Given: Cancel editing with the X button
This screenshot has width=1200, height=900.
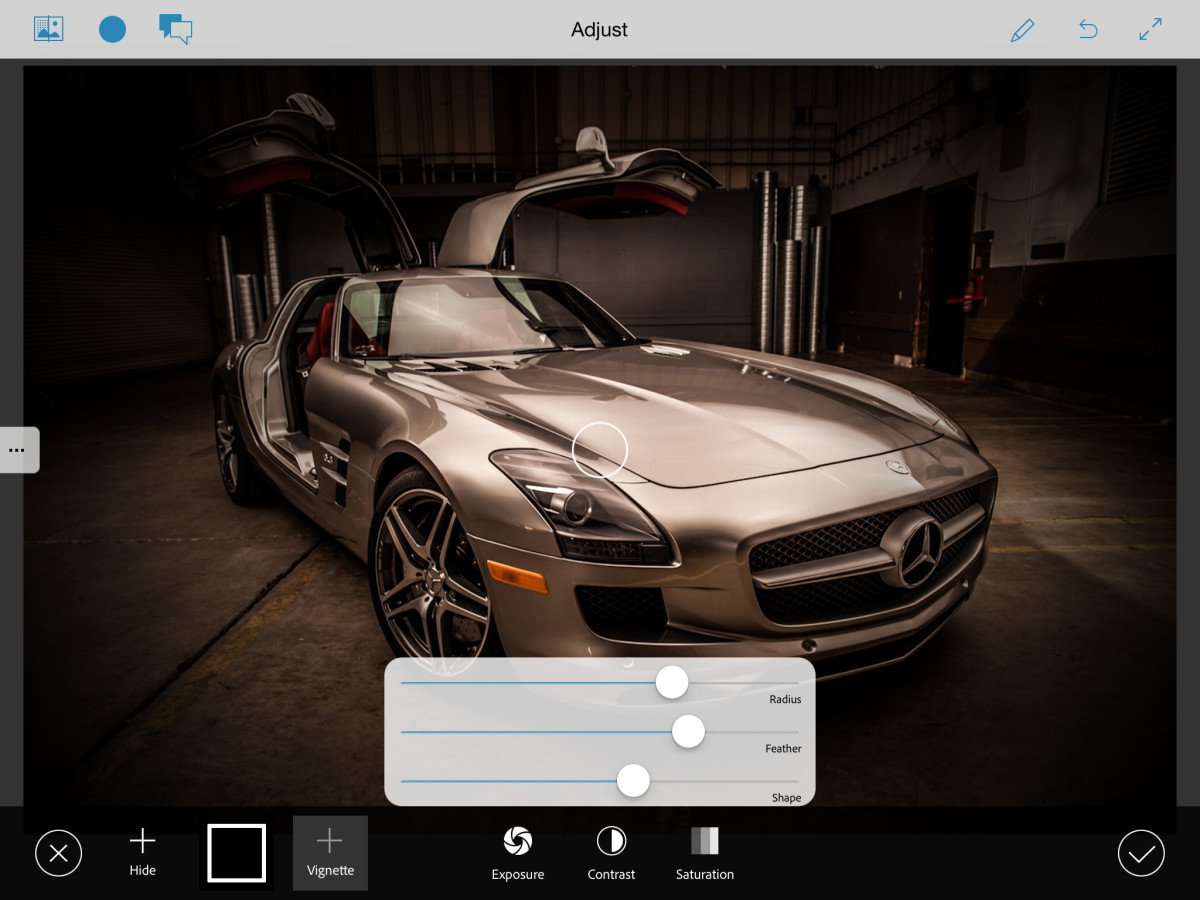Looking at the screenshot, I should tap(58, 853).
